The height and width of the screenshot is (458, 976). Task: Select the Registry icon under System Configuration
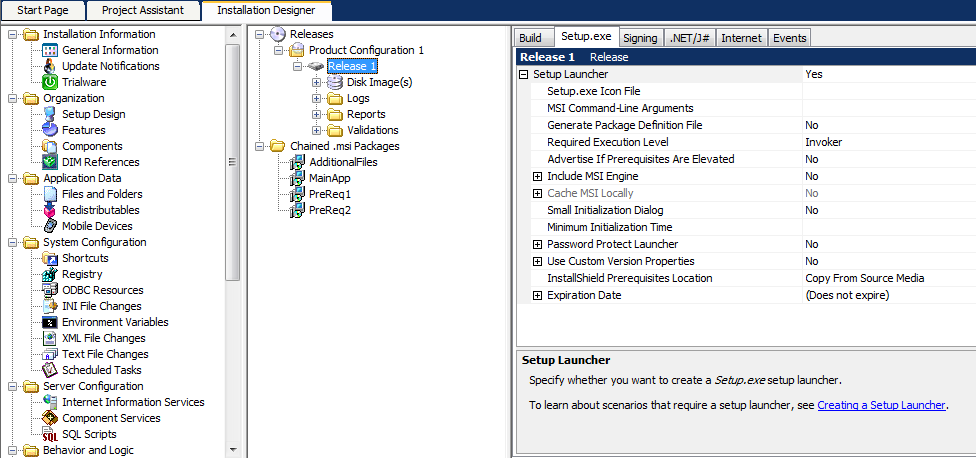point(50,274)
